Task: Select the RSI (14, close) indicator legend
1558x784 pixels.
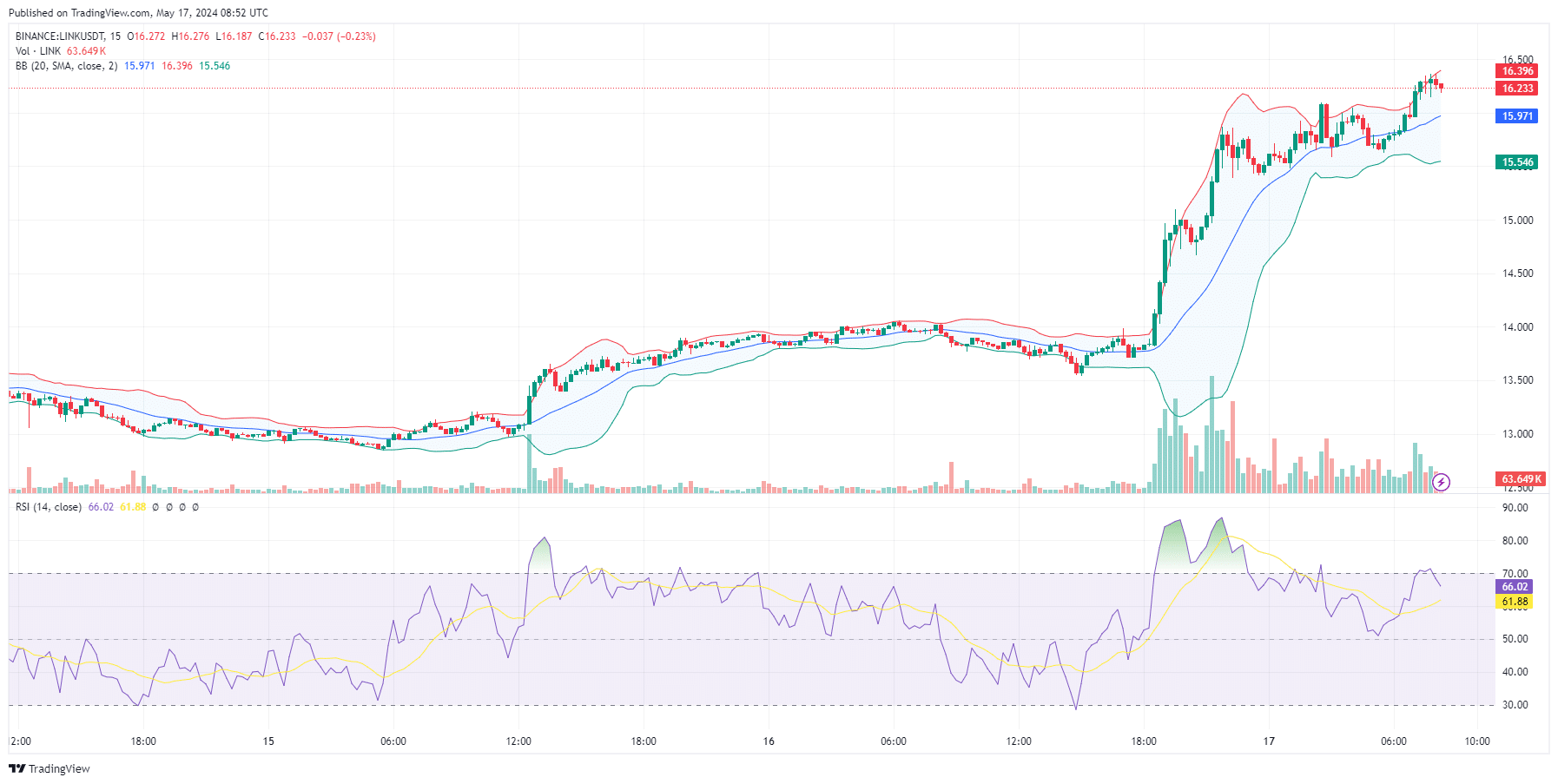Action: pos(49,507)
